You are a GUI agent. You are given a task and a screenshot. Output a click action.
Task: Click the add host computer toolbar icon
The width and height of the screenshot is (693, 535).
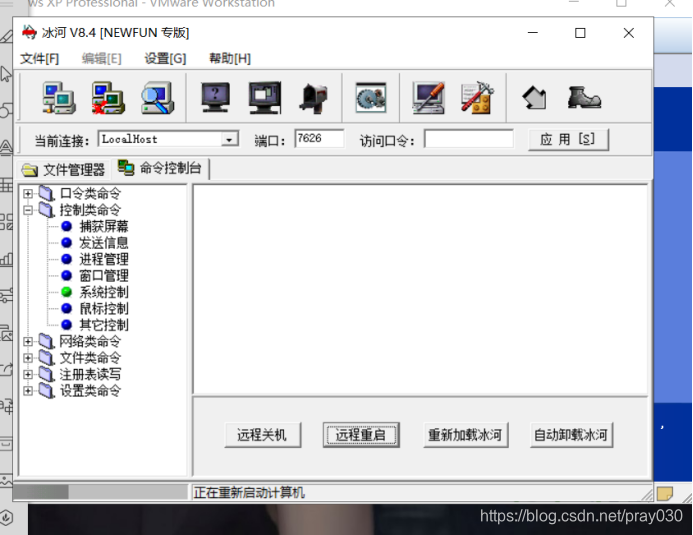point(59,98)
